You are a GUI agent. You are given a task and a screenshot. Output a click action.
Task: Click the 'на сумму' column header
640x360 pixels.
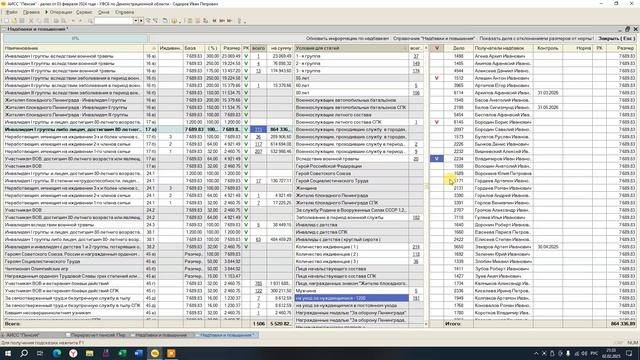[x=280, y=48]
